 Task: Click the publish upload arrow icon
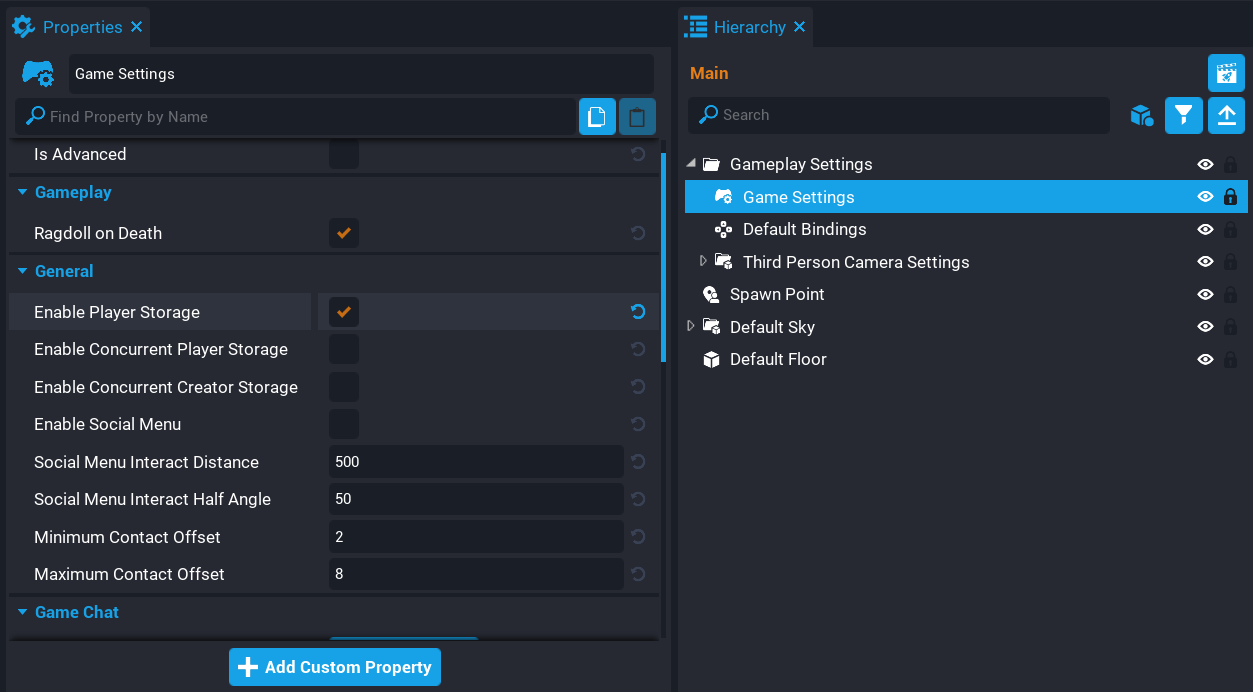pos(1226,115)
